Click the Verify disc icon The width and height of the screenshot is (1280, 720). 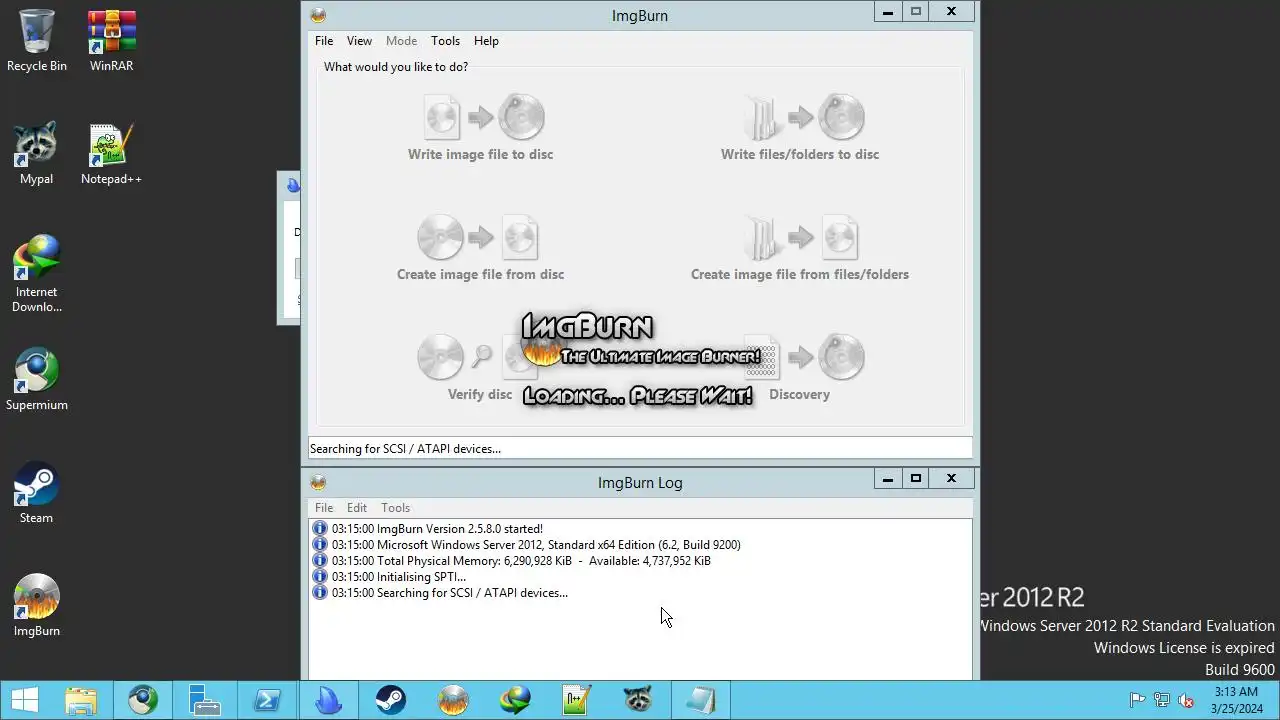click(478, 357)
